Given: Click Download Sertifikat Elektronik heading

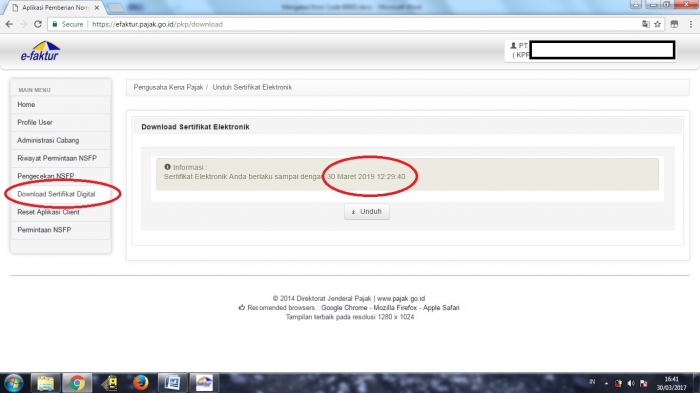Looking at the screenshot, I should (x=195, y=127).
